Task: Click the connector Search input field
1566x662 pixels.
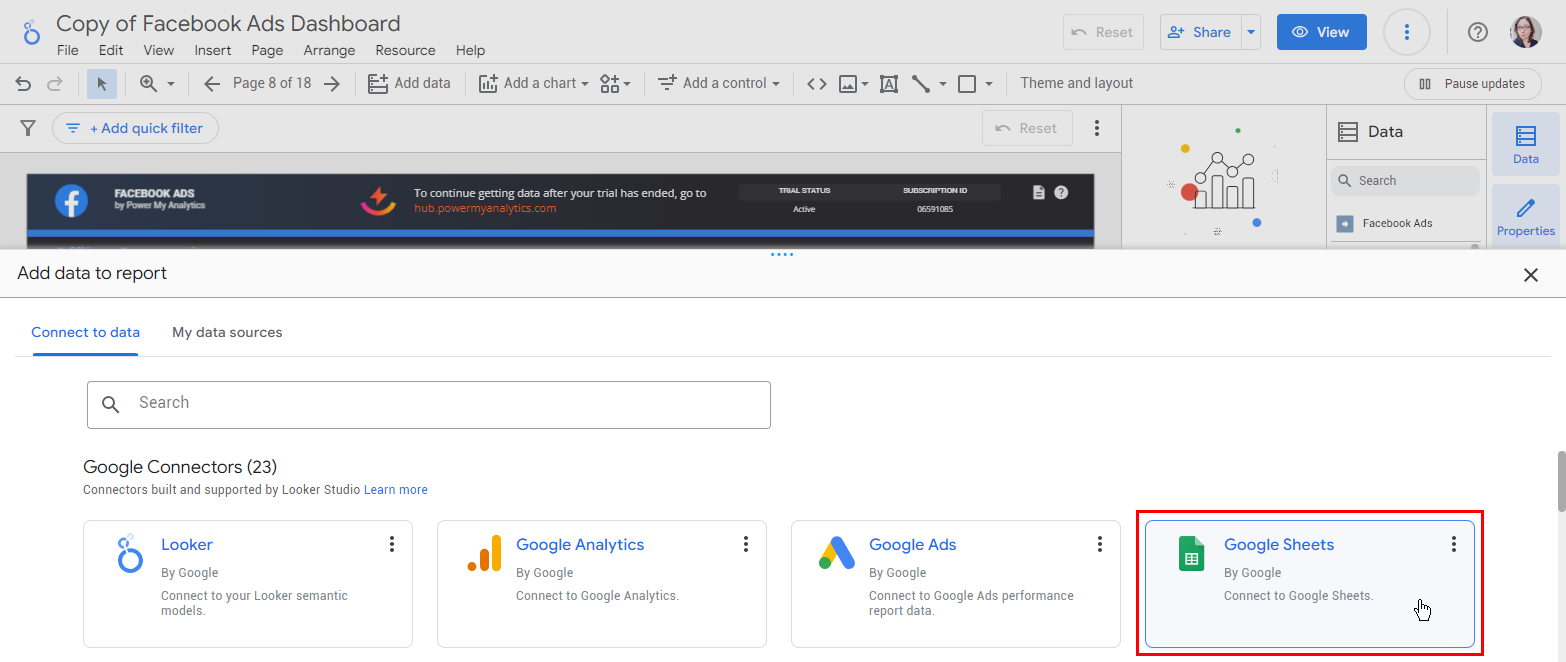Action: (x=428, y=403)
